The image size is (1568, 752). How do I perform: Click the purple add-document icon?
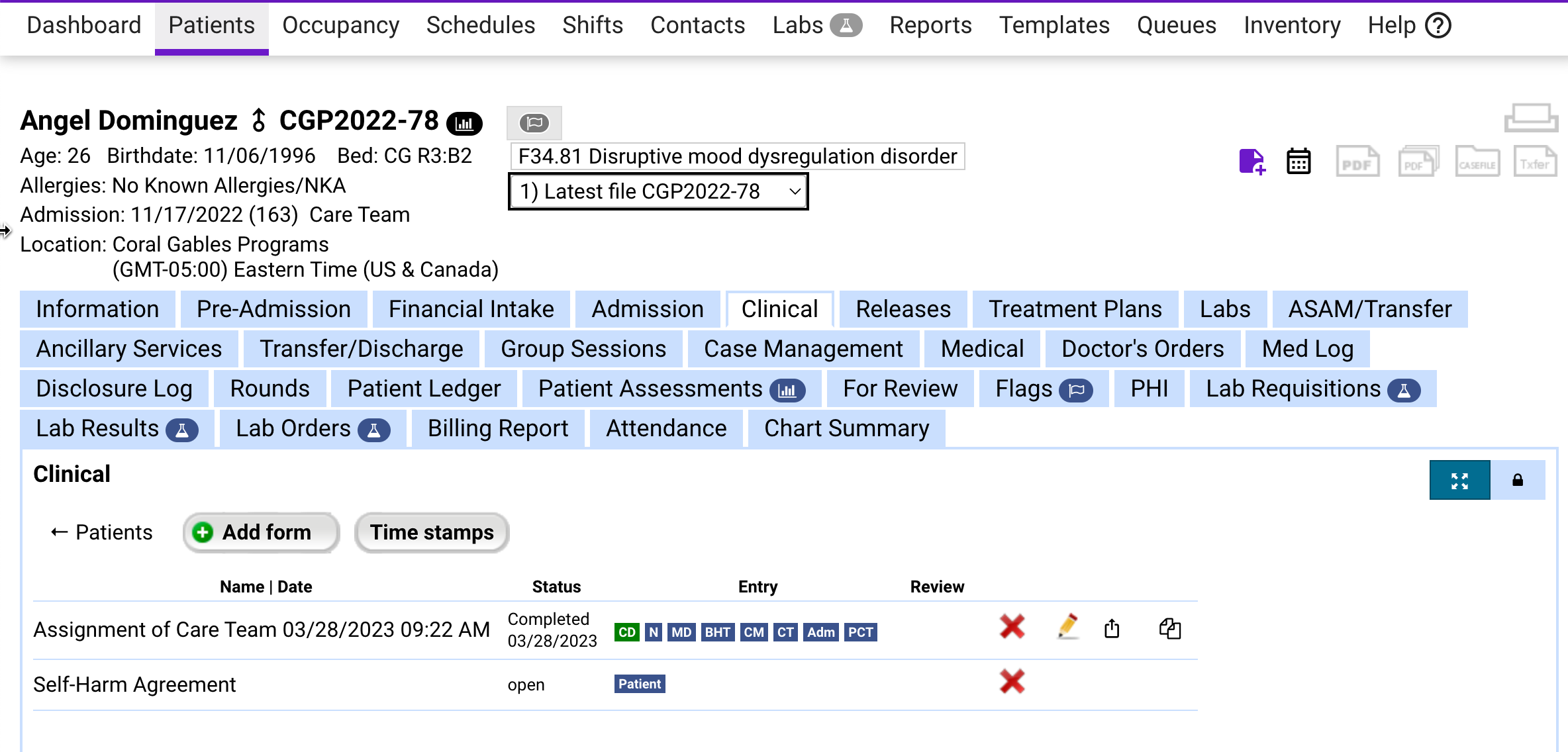(1252, 161)
